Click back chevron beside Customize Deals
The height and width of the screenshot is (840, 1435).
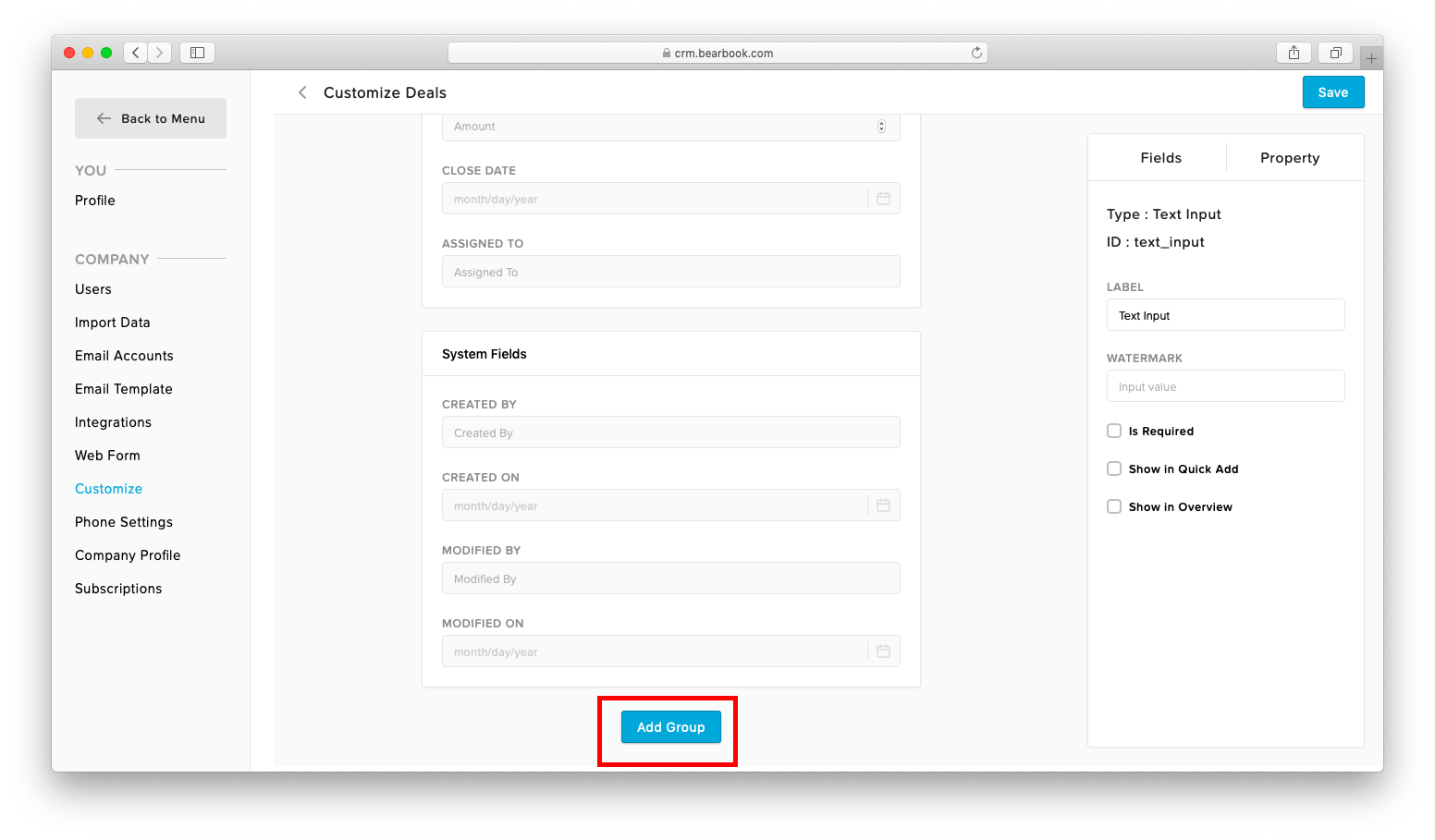(x=302, y=92)
